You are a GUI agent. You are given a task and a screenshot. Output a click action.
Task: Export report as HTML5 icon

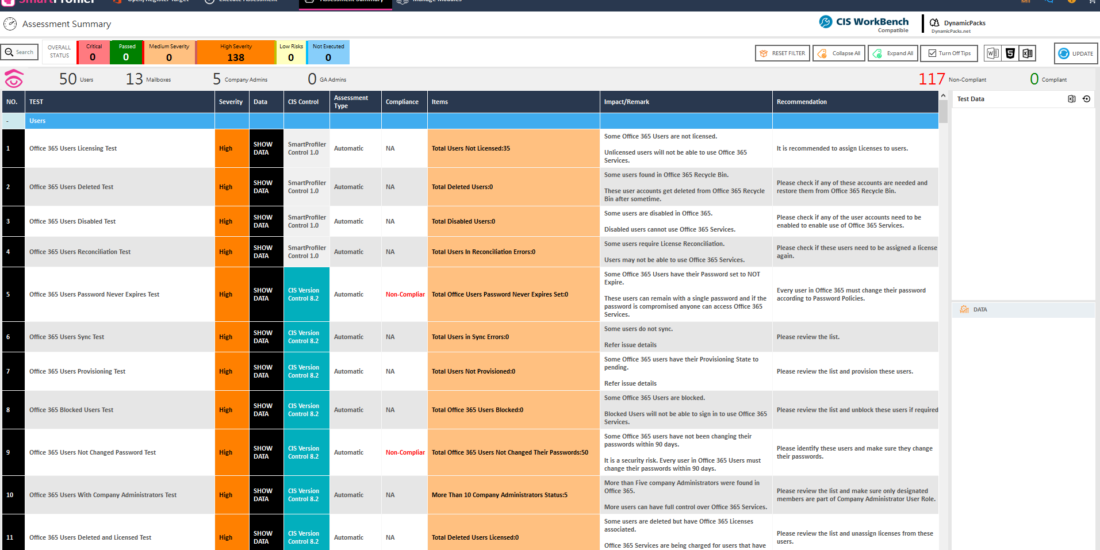[x=1010, y=53]
